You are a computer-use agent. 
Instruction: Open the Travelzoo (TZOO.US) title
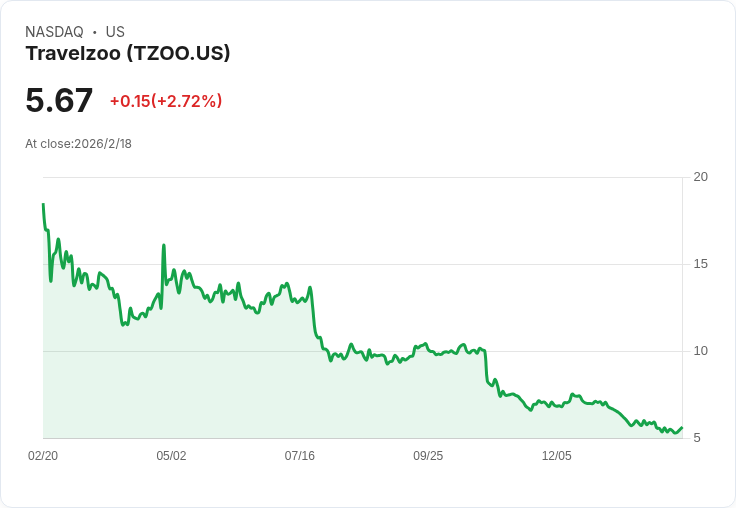(128, 53)
